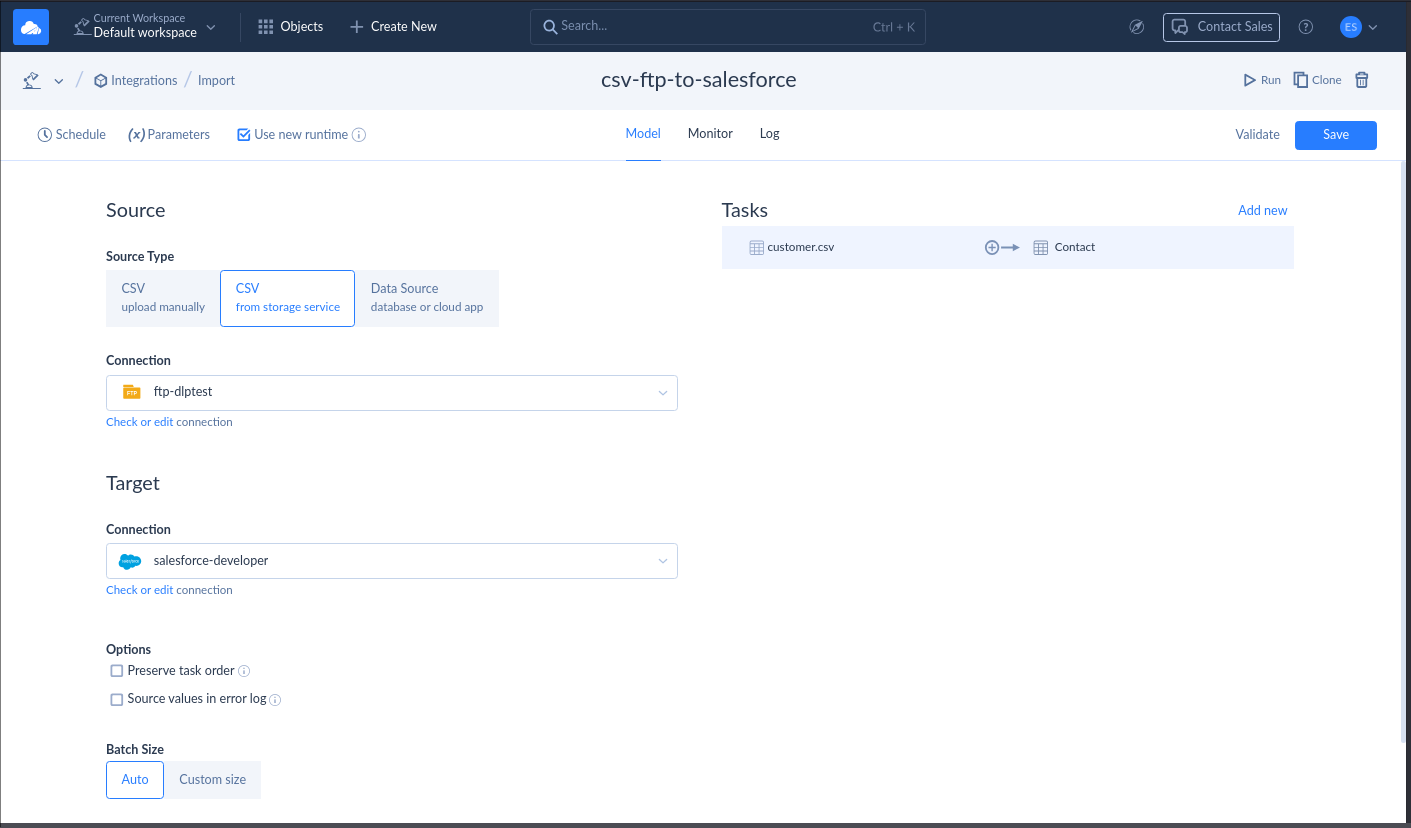The width and height of the screenshot is (1411, 828).
Task: Clone the current integration
Action: (1317, 79)
